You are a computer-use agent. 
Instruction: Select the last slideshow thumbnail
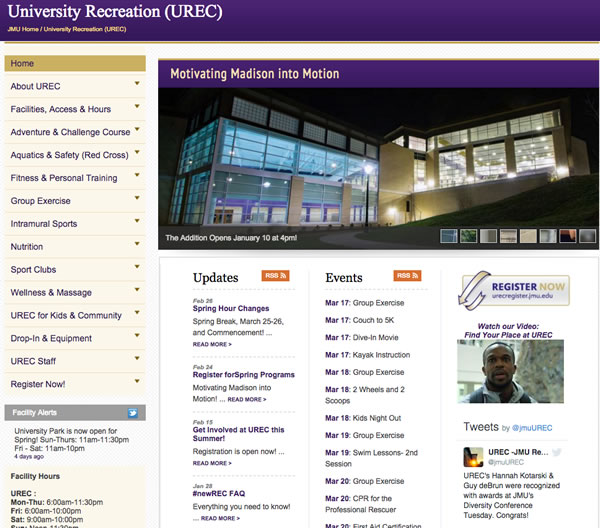point(587,236)
